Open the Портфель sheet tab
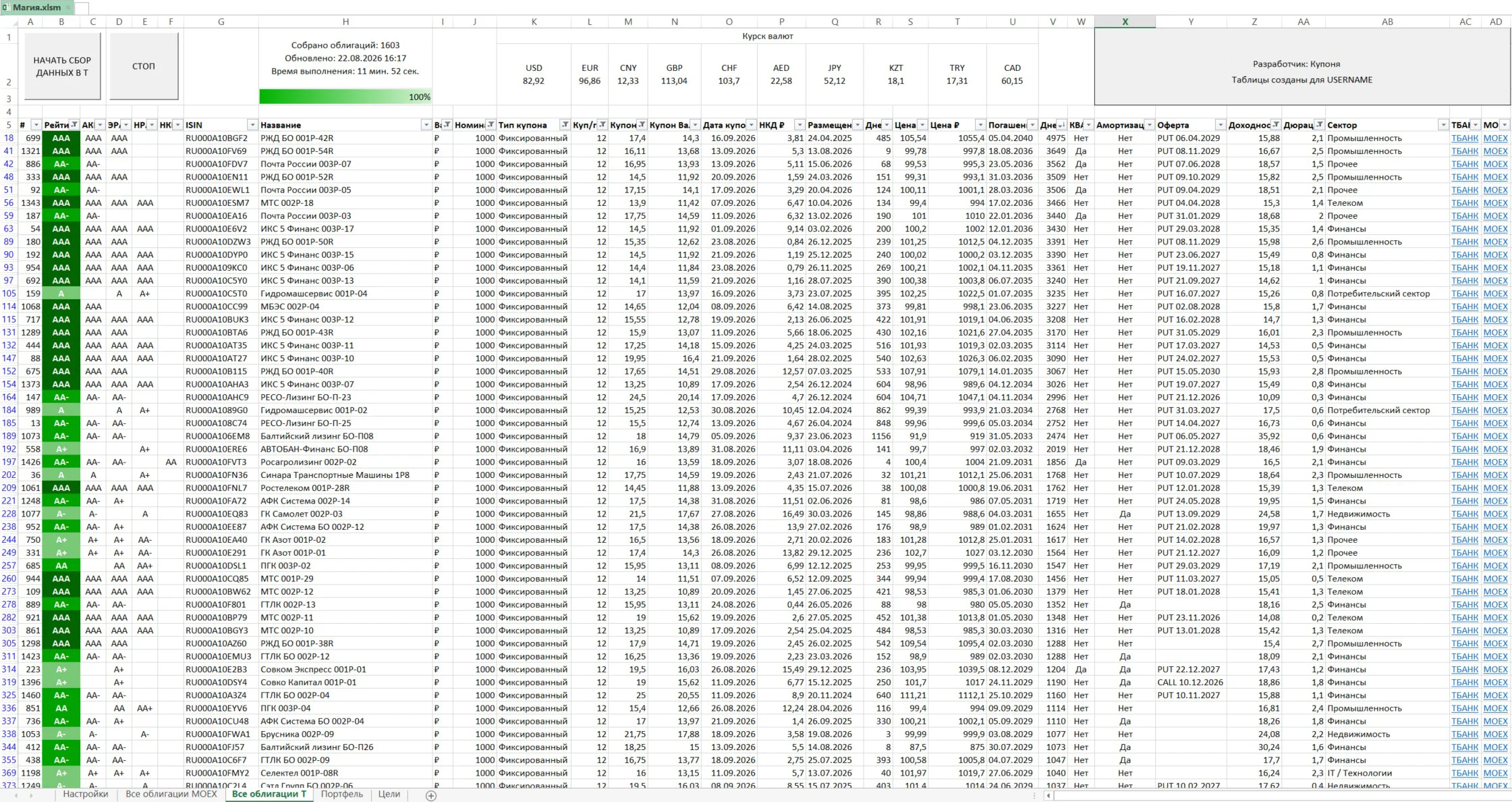This screenshot has width=1512, height=802. (x=342, y=795)
